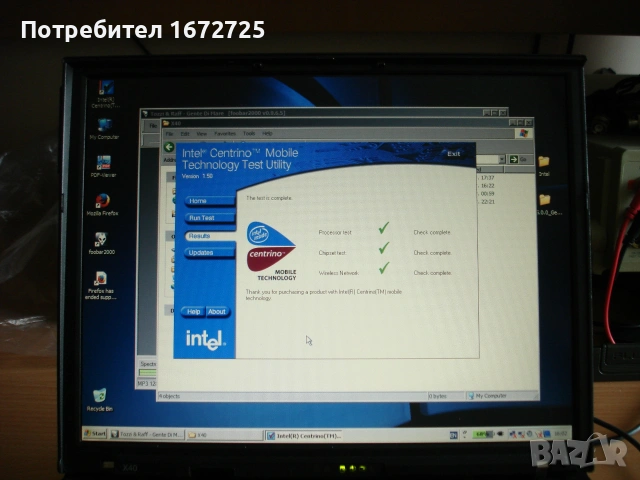Select the Results button in sidebar
The height and width of the screenshot is (480, 640).
click(210, 236)
